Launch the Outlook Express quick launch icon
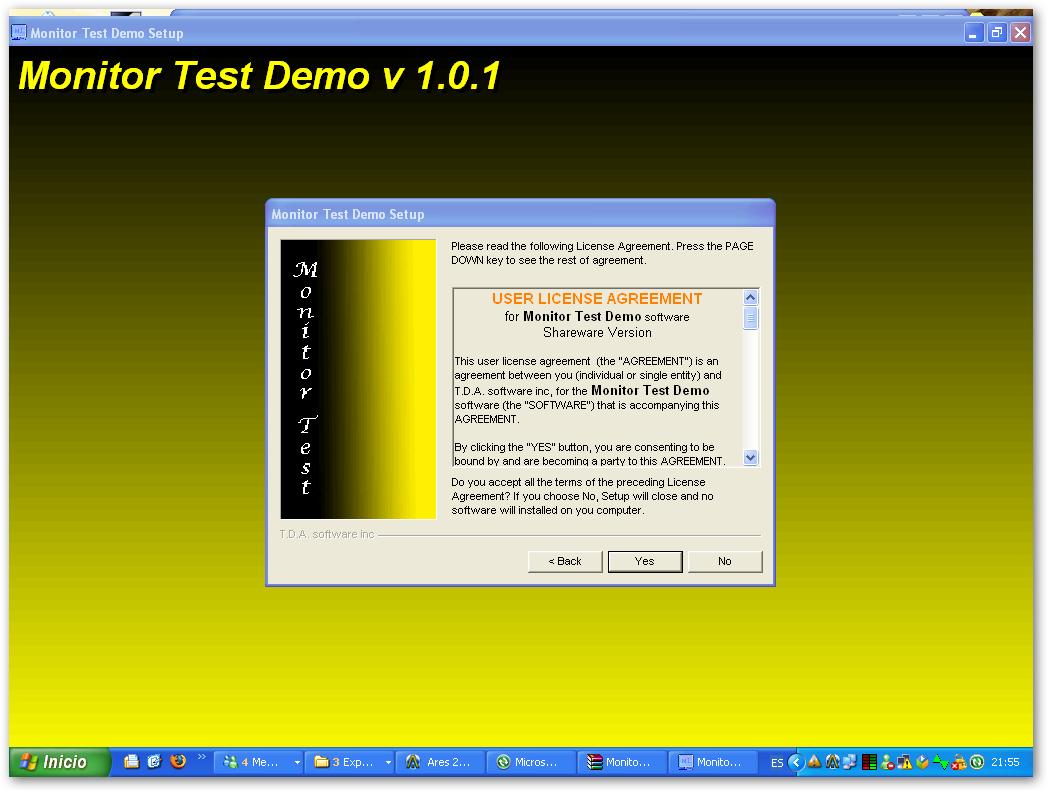The width and height of the screenshot is (1047, 791). 154,762
